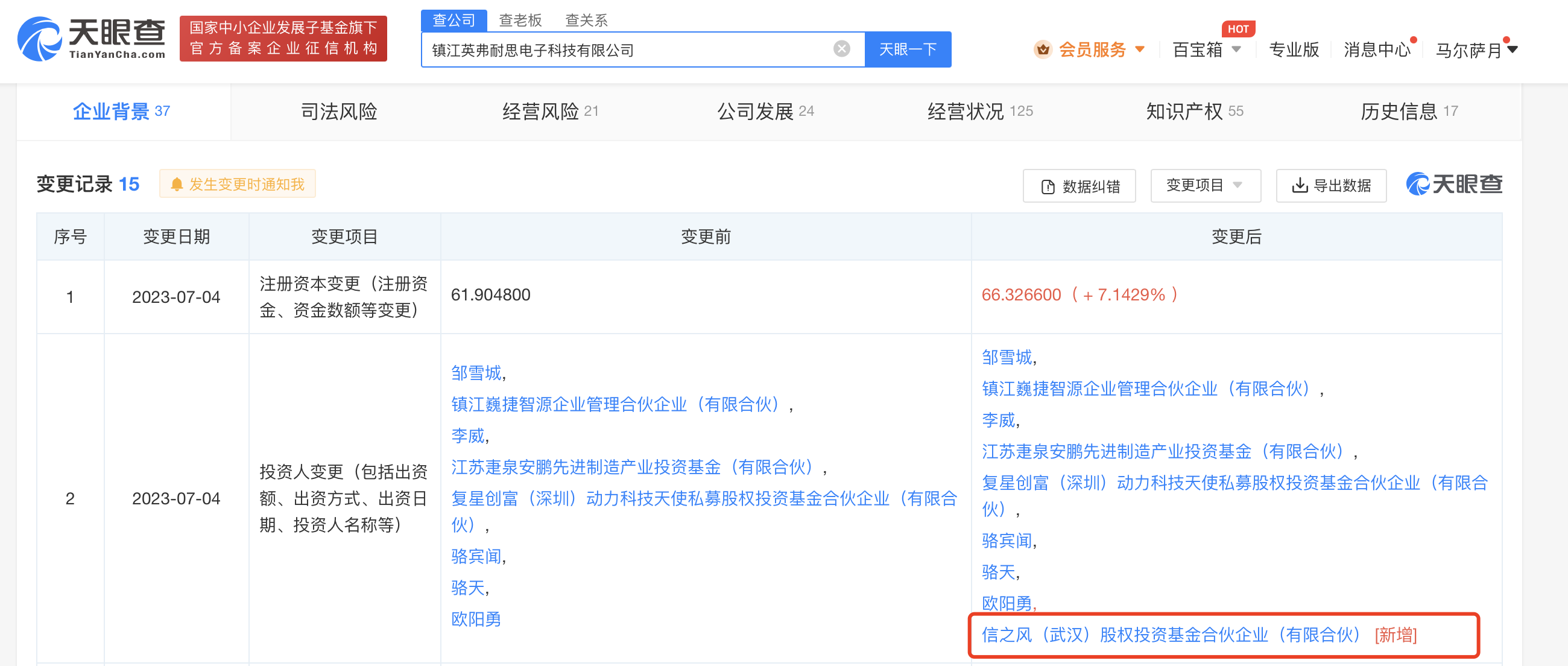The image size is (1568, 666).
Task: Open 消息中心 in the header
Action: click(1376, 49)
